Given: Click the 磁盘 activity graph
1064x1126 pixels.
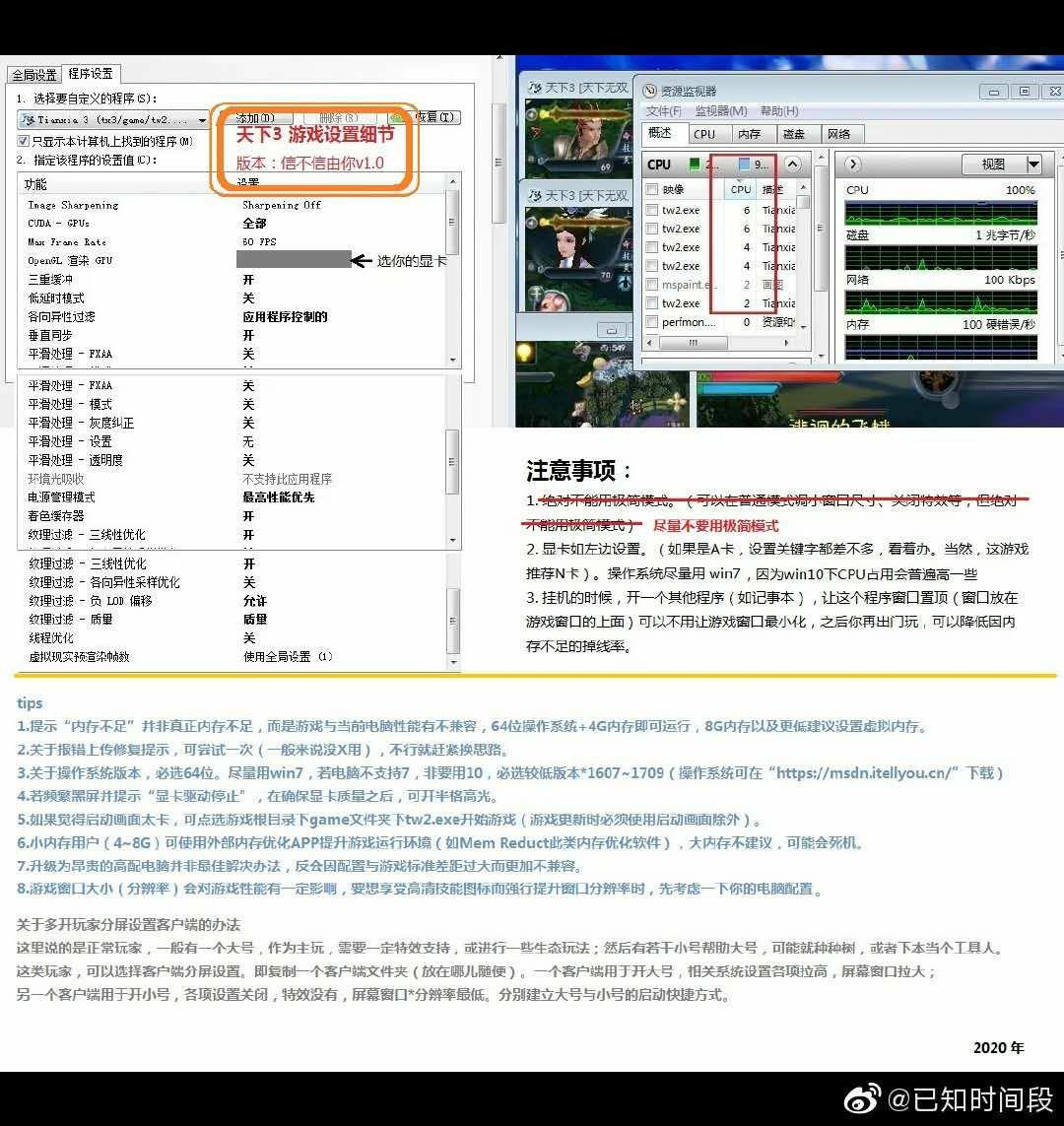Looking at the screenshot, I should [941, 258].
